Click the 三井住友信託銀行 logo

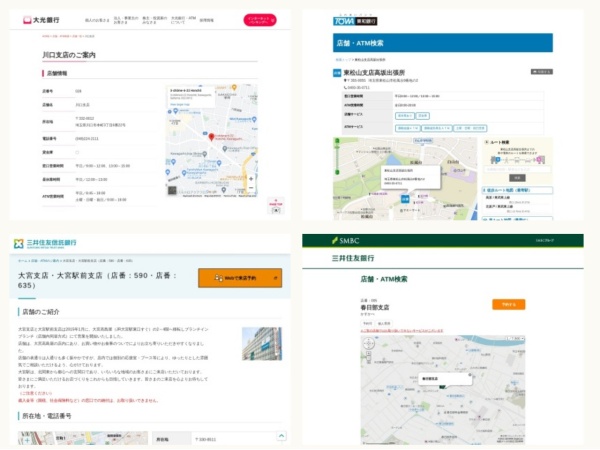point(45,243)
